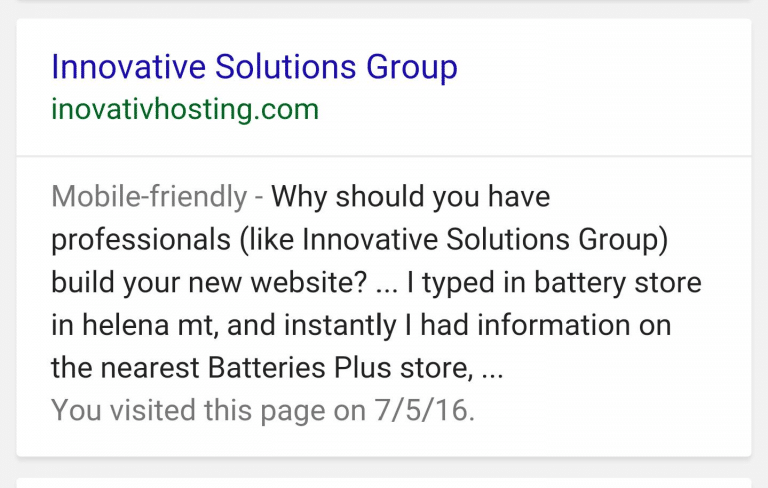This screenshot has height=488, width=768.
Task: Open the Innovative Solutions Group result title
Action: click(x=254, y=67)
